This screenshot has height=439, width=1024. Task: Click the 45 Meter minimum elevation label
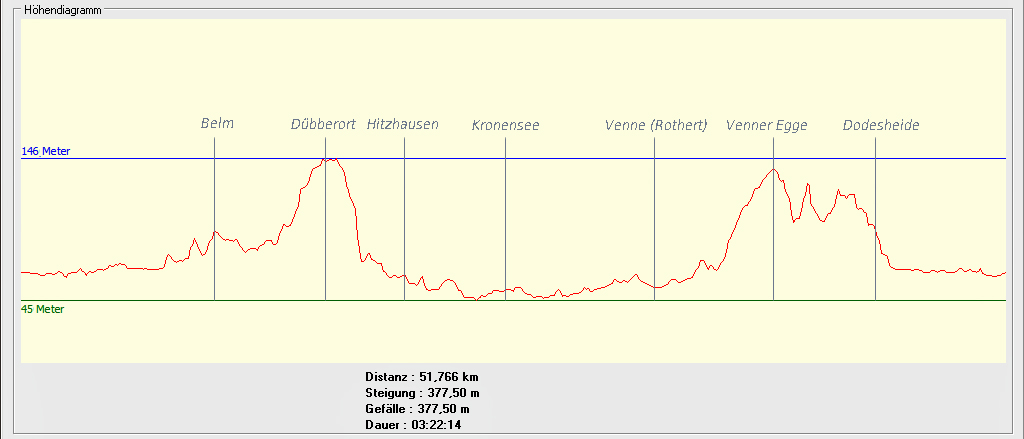click(x=43, y=309)
